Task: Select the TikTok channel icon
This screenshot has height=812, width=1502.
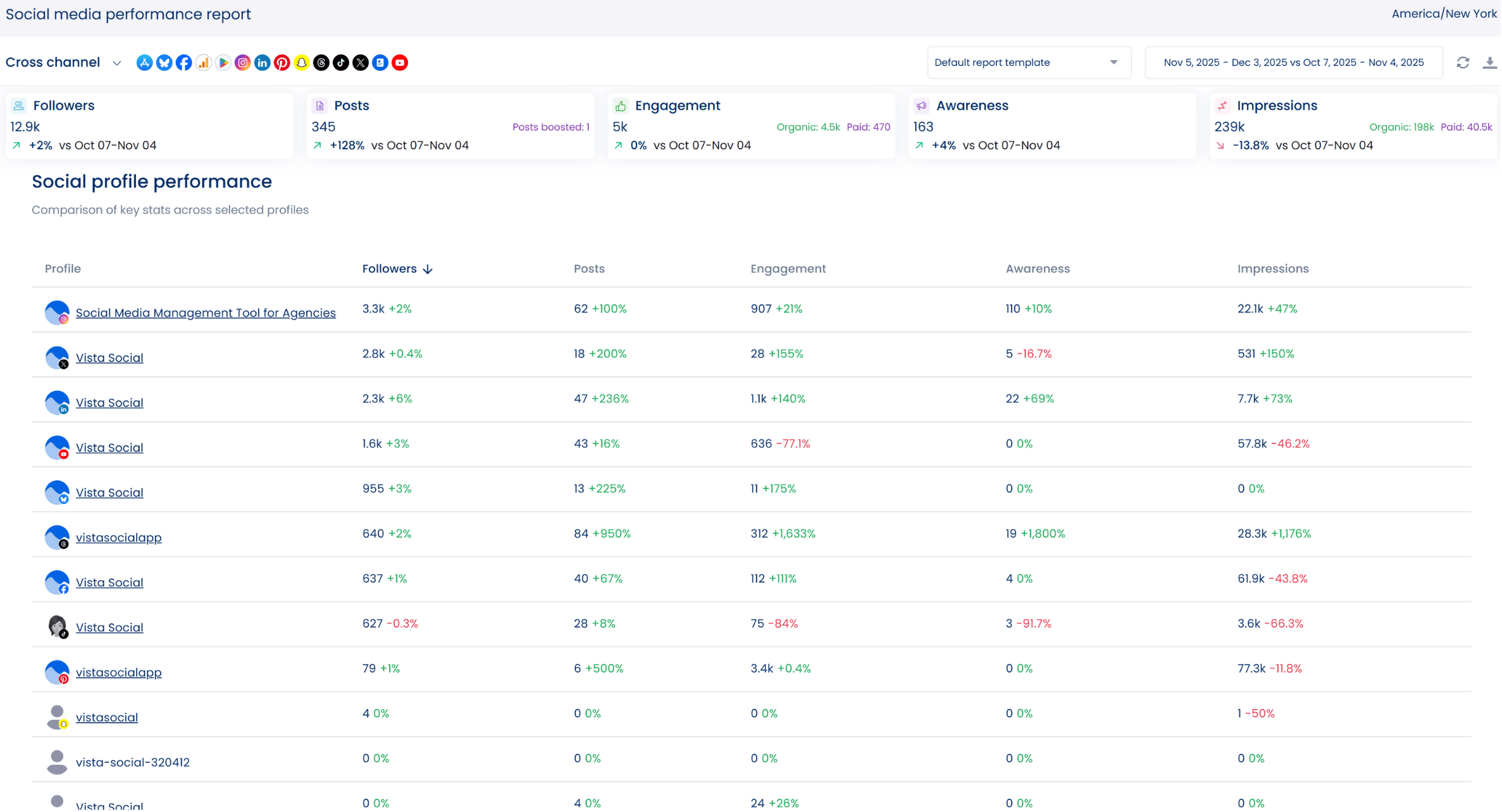Action: pyautogui.click(x=341, y=63)
